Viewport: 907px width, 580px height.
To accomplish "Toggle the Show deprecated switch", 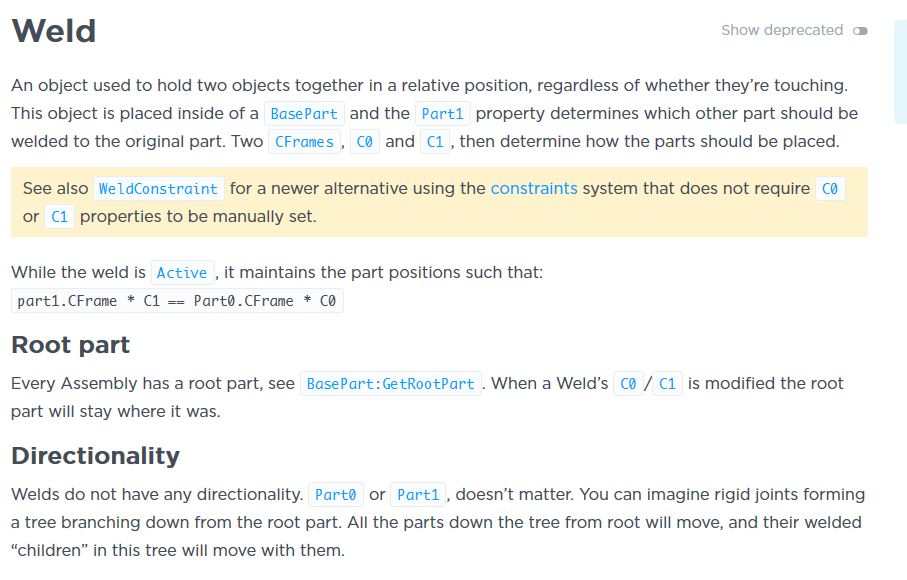I will [x=860, y=31].
